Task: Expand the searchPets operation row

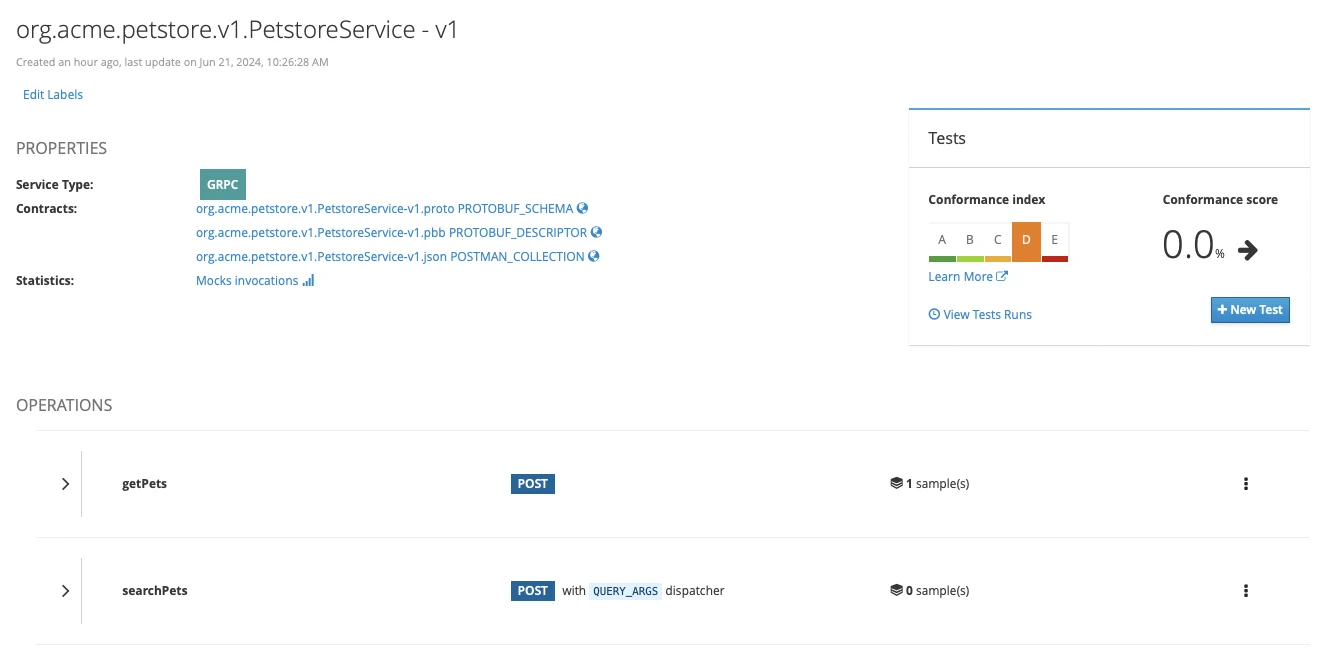Action: [65, 591]
